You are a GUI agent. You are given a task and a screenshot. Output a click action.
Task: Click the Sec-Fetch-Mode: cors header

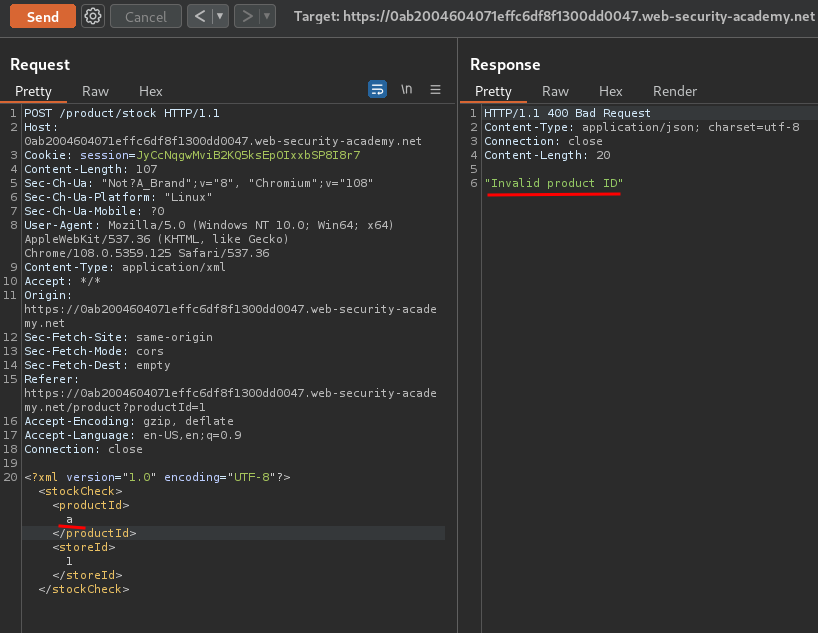[94, 351]
